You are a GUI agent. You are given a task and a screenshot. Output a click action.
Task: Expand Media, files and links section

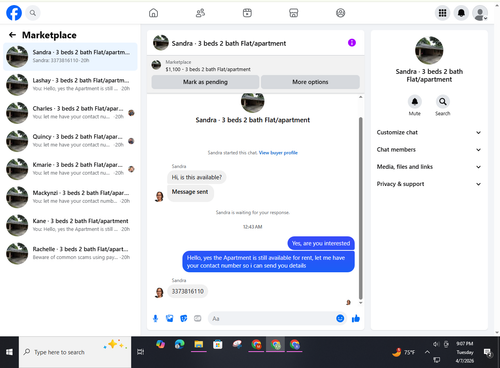pos(429,167)
